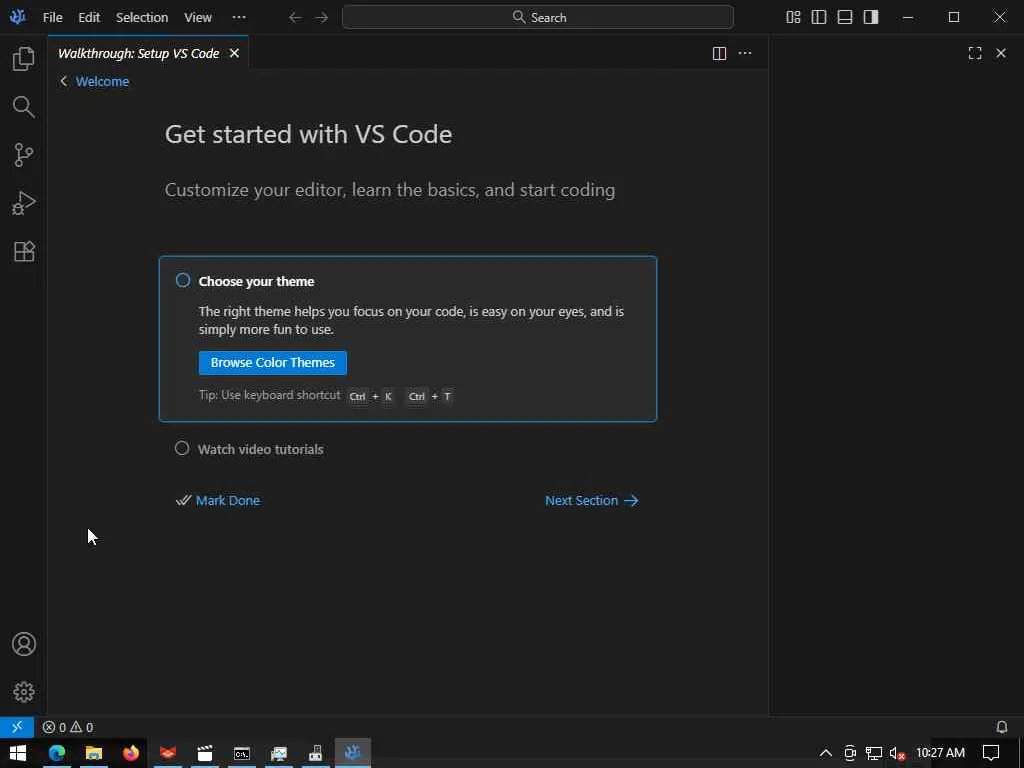Open the Extensions view
This screenshot has width=1024, height=768.
click(x=24, y=251)
